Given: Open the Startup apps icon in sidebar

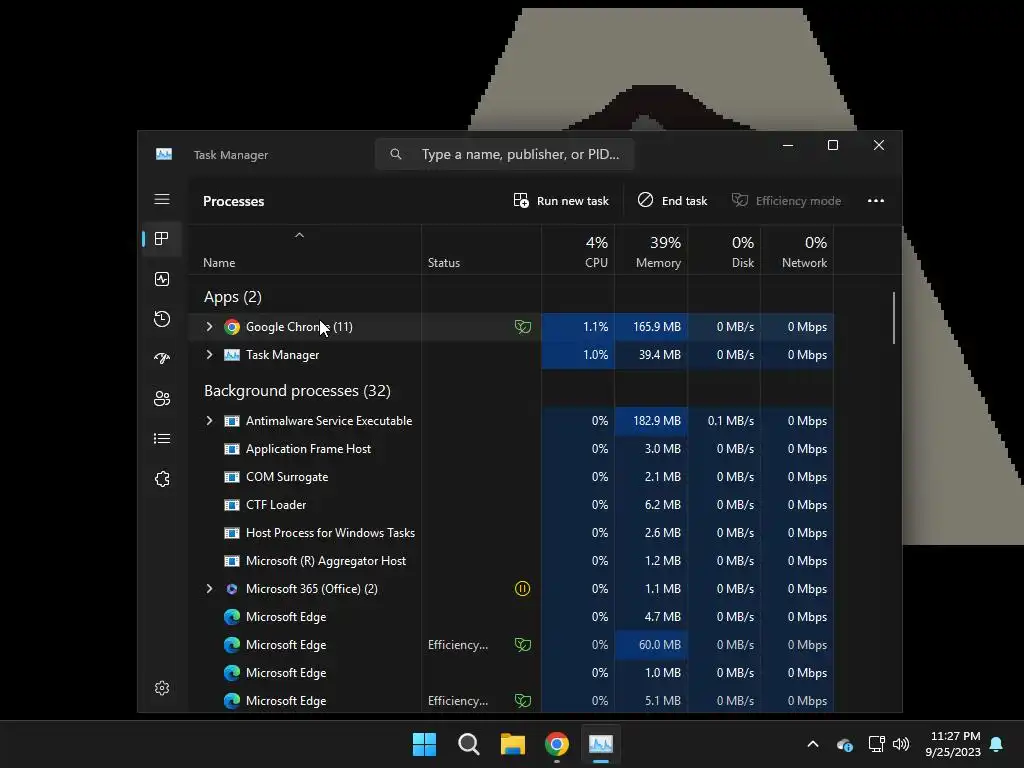Looking at the screenshot, I should (162, 358).
